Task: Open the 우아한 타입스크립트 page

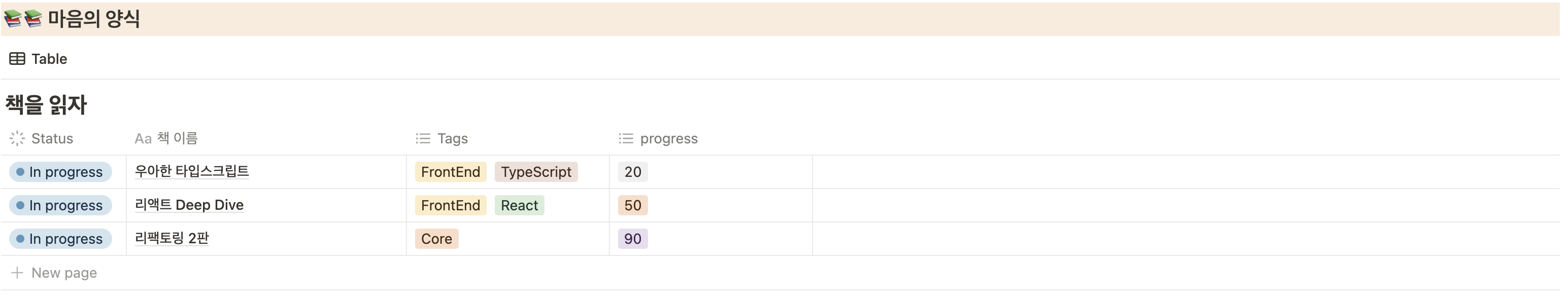Action: coord(192,171)
